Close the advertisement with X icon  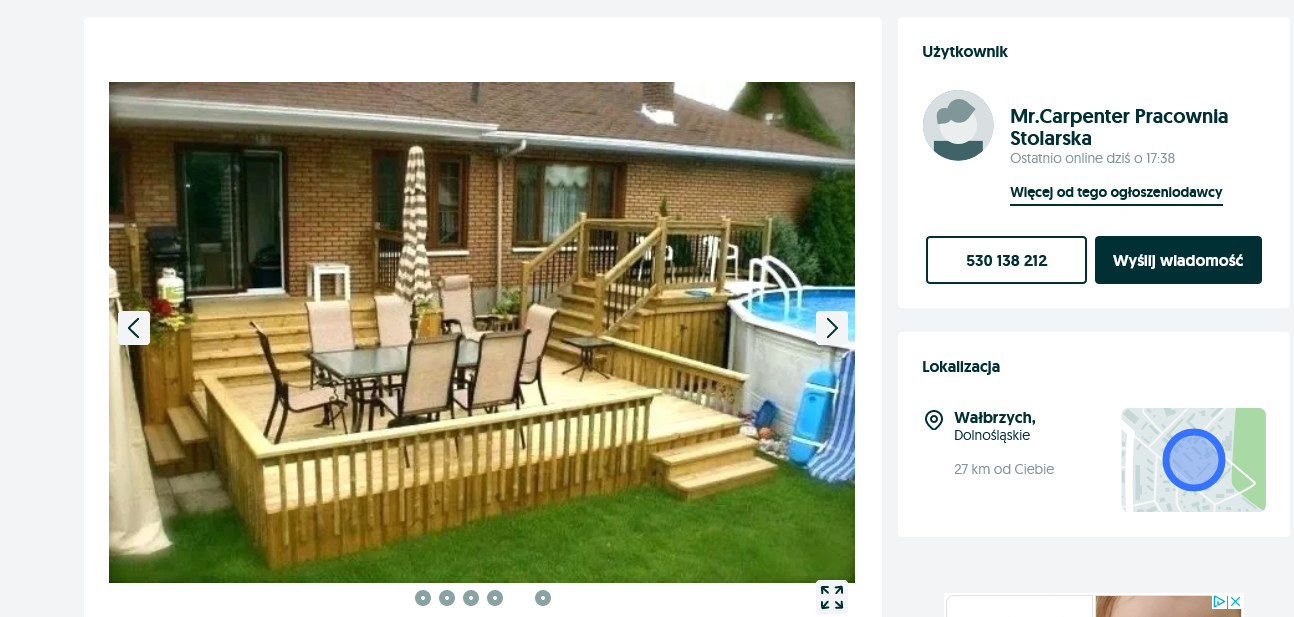(1235, 602)
